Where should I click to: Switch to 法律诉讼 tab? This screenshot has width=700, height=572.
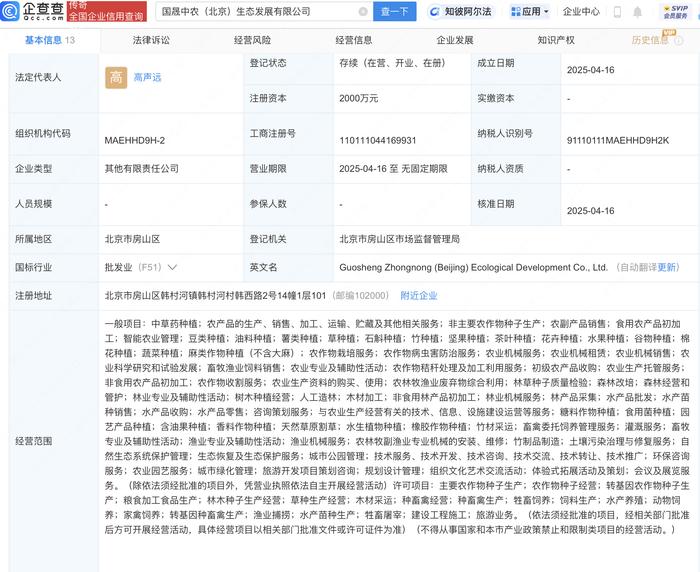tap(151, 40)
